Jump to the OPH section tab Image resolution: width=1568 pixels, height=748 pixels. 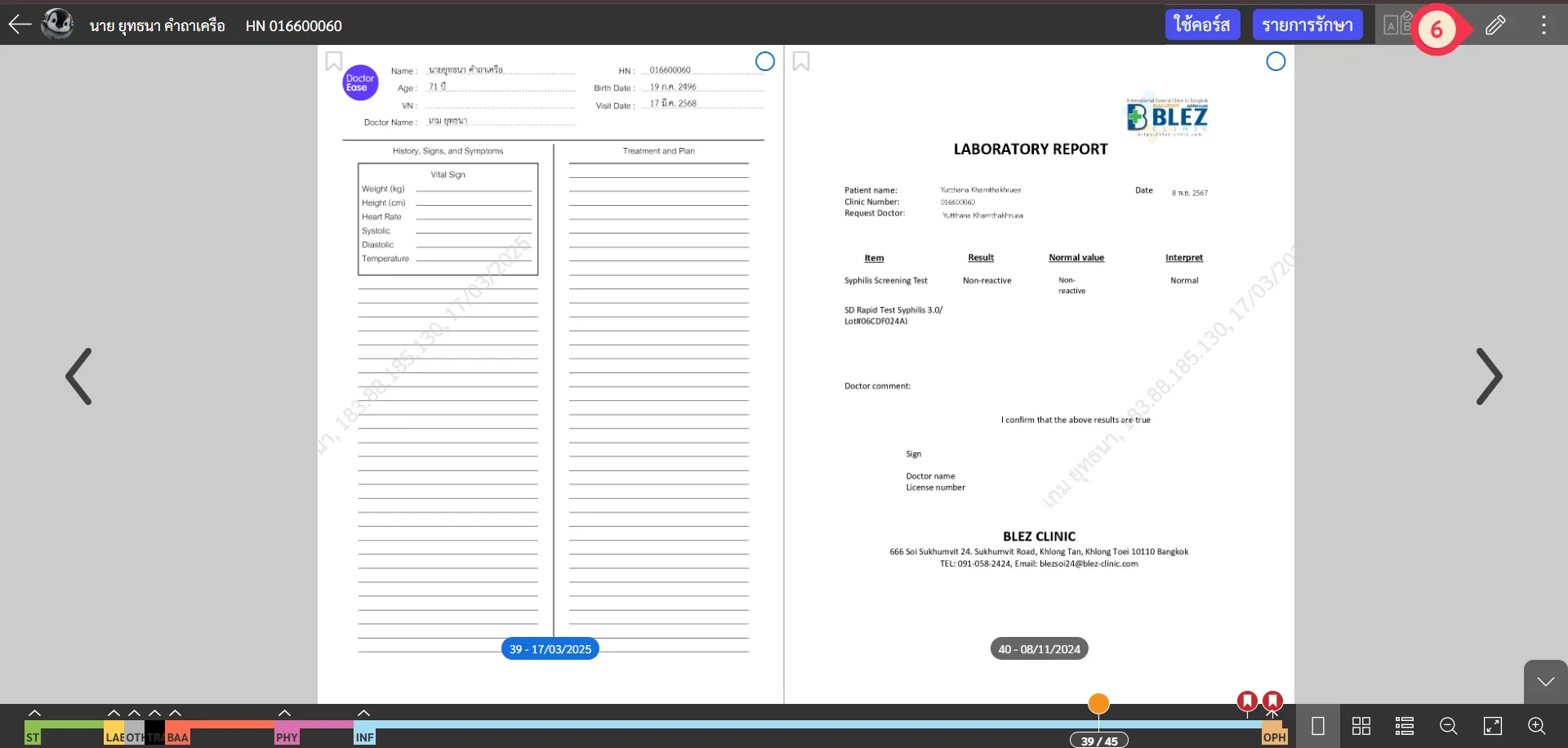point(1273,737)
